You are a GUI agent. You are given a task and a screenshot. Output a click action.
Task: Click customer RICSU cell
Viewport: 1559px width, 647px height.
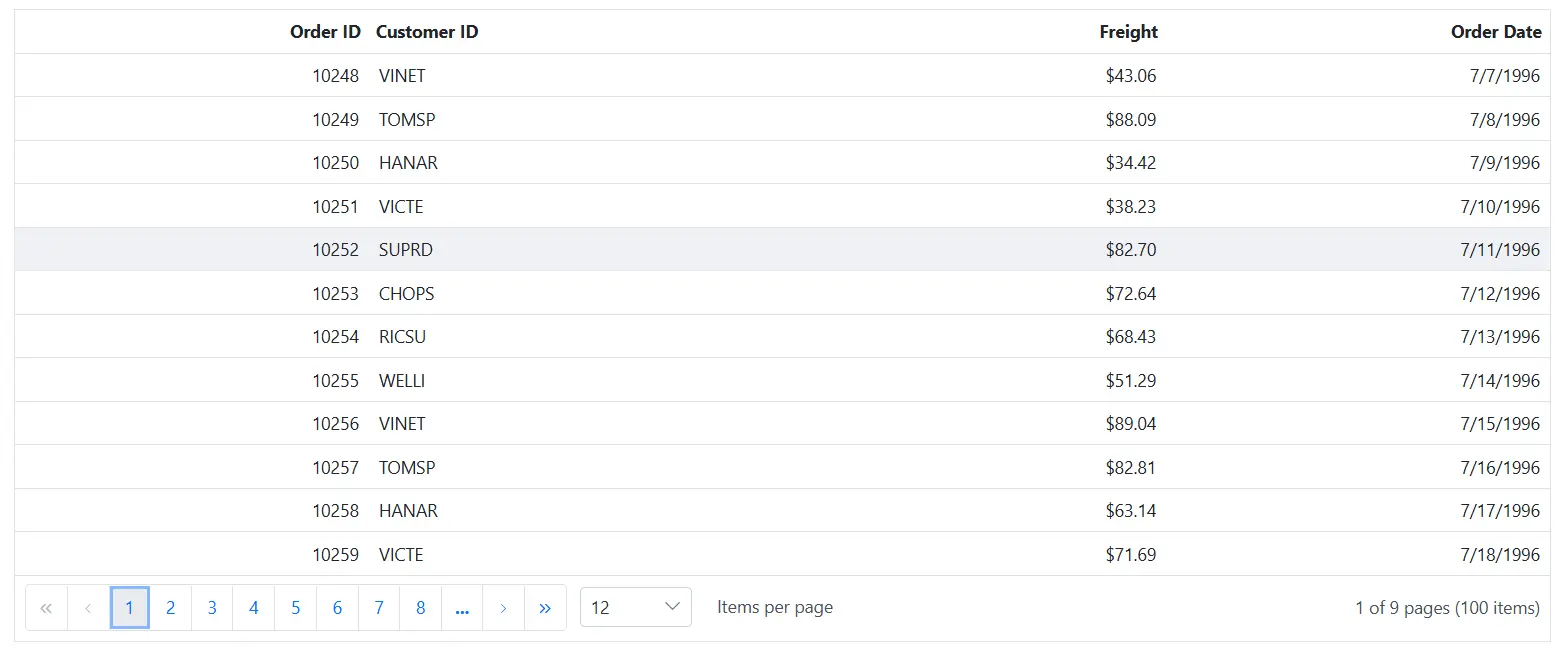tap(402, 337)
